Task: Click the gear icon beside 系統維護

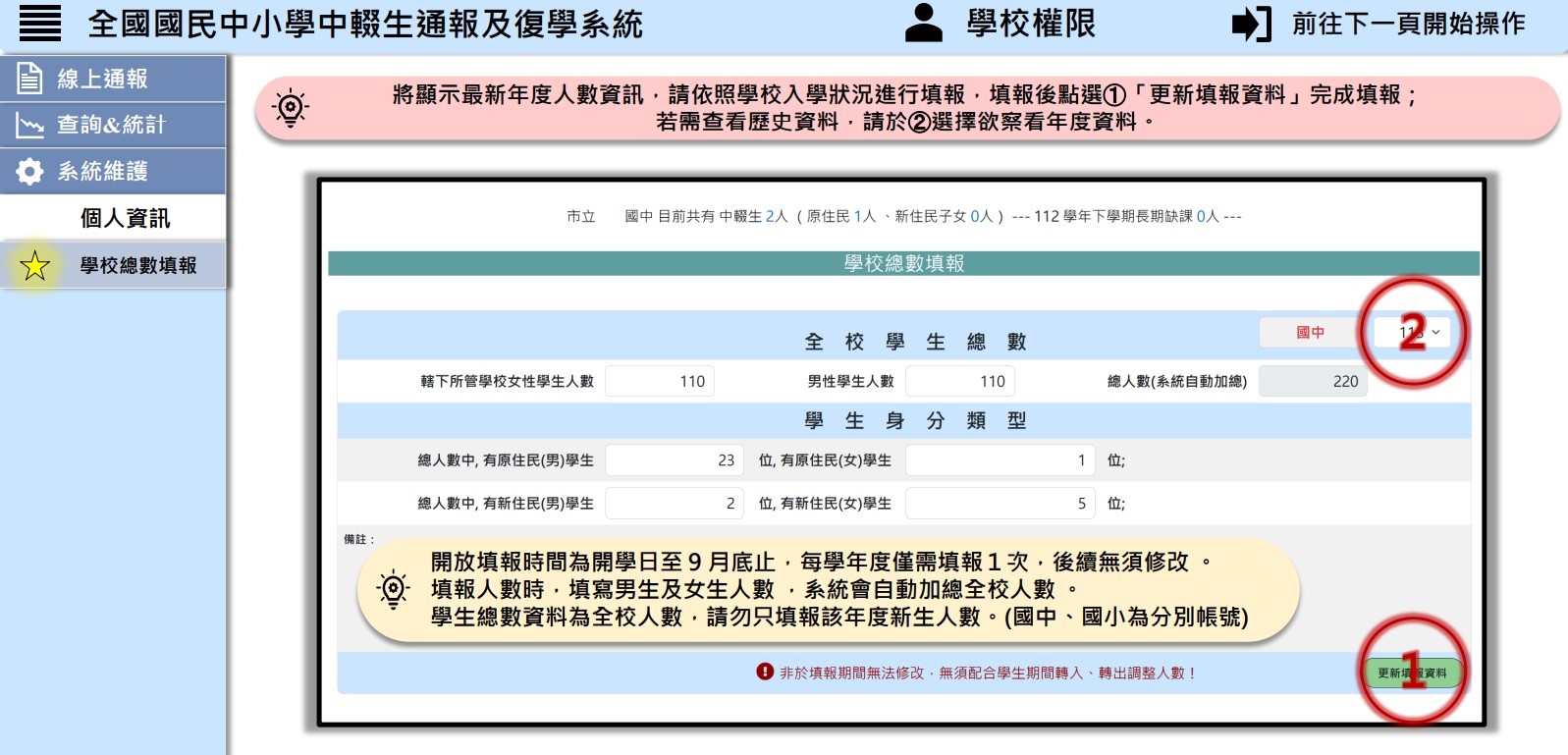Action: point(29,171)
